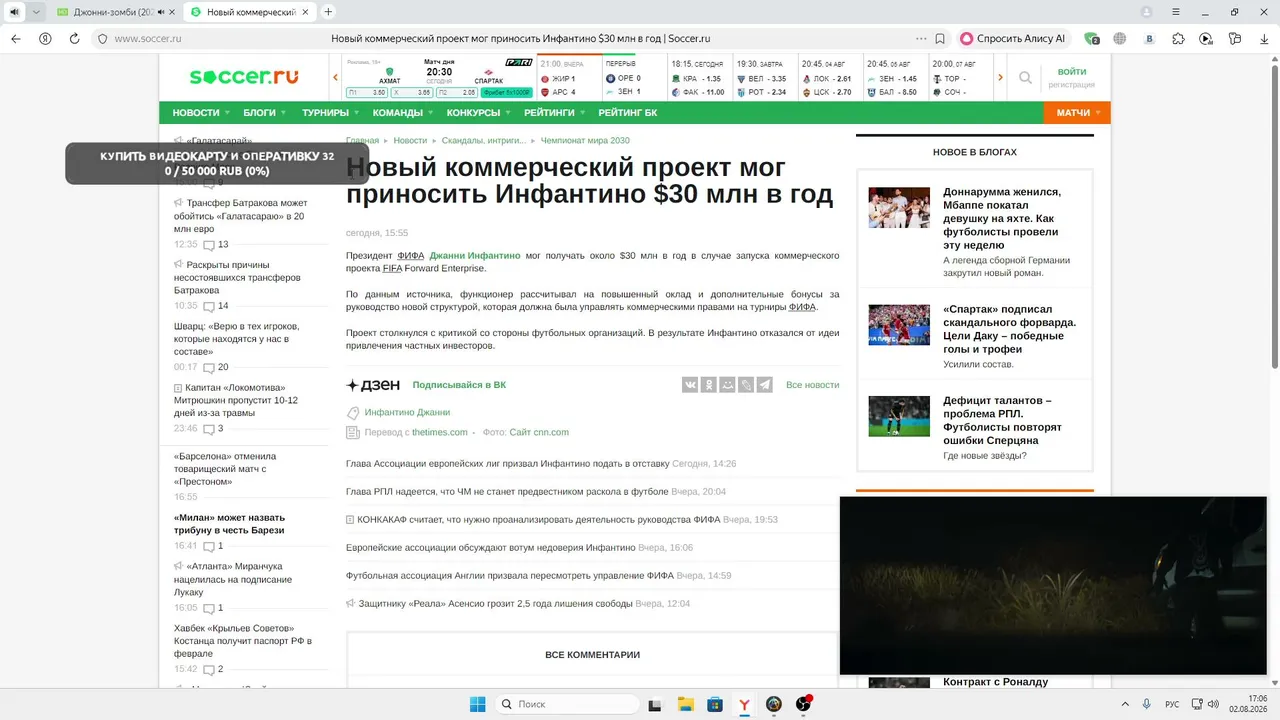
Task: Open a new browser tab with plus
Action: tap(328, 12)
